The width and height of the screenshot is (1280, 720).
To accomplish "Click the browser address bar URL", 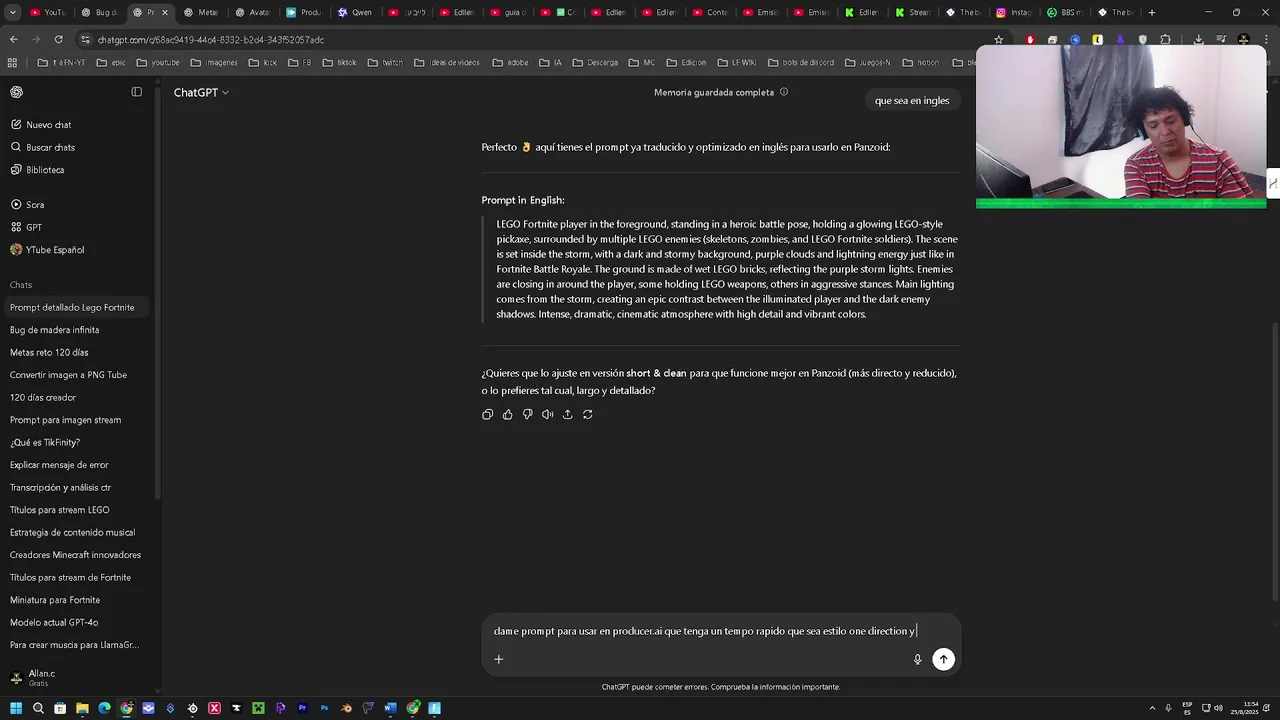I will click(211, 39).
